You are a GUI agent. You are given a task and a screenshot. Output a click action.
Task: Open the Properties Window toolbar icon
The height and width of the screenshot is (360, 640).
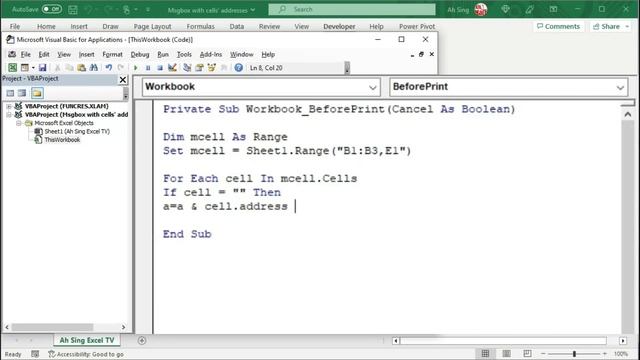(x=199, y=68)
